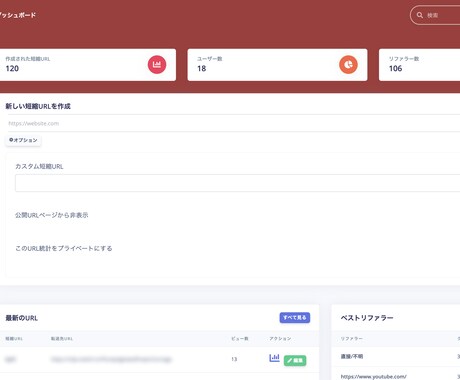Click the ベストリファラー heading
Screen dimensions: 460x380
pyautogui.click(x=367, y=318)
